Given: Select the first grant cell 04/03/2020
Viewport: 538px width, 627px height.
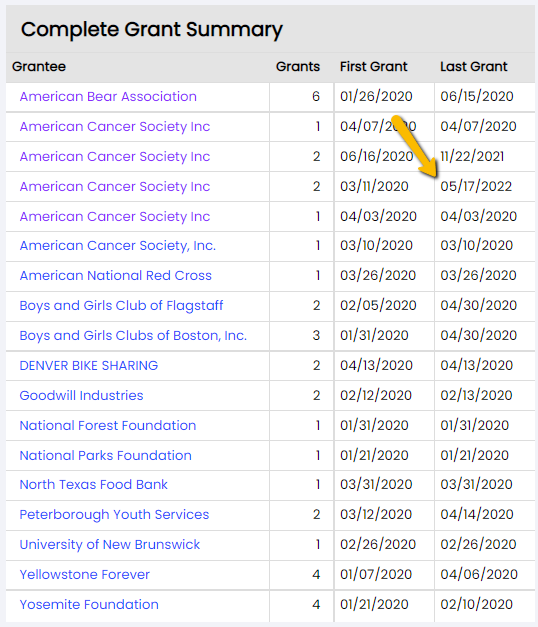Looking at the screenshot, I should pos(378,216).
